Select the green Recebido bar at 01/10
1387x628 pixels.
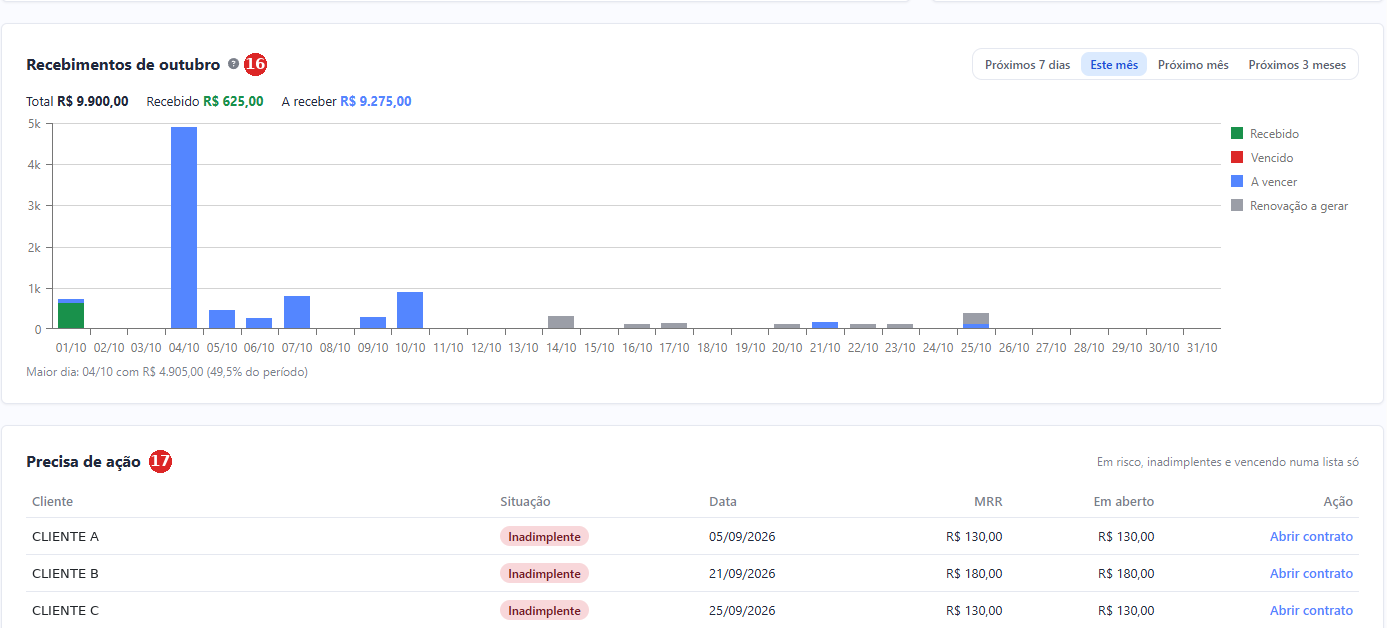tap(71, 316)
